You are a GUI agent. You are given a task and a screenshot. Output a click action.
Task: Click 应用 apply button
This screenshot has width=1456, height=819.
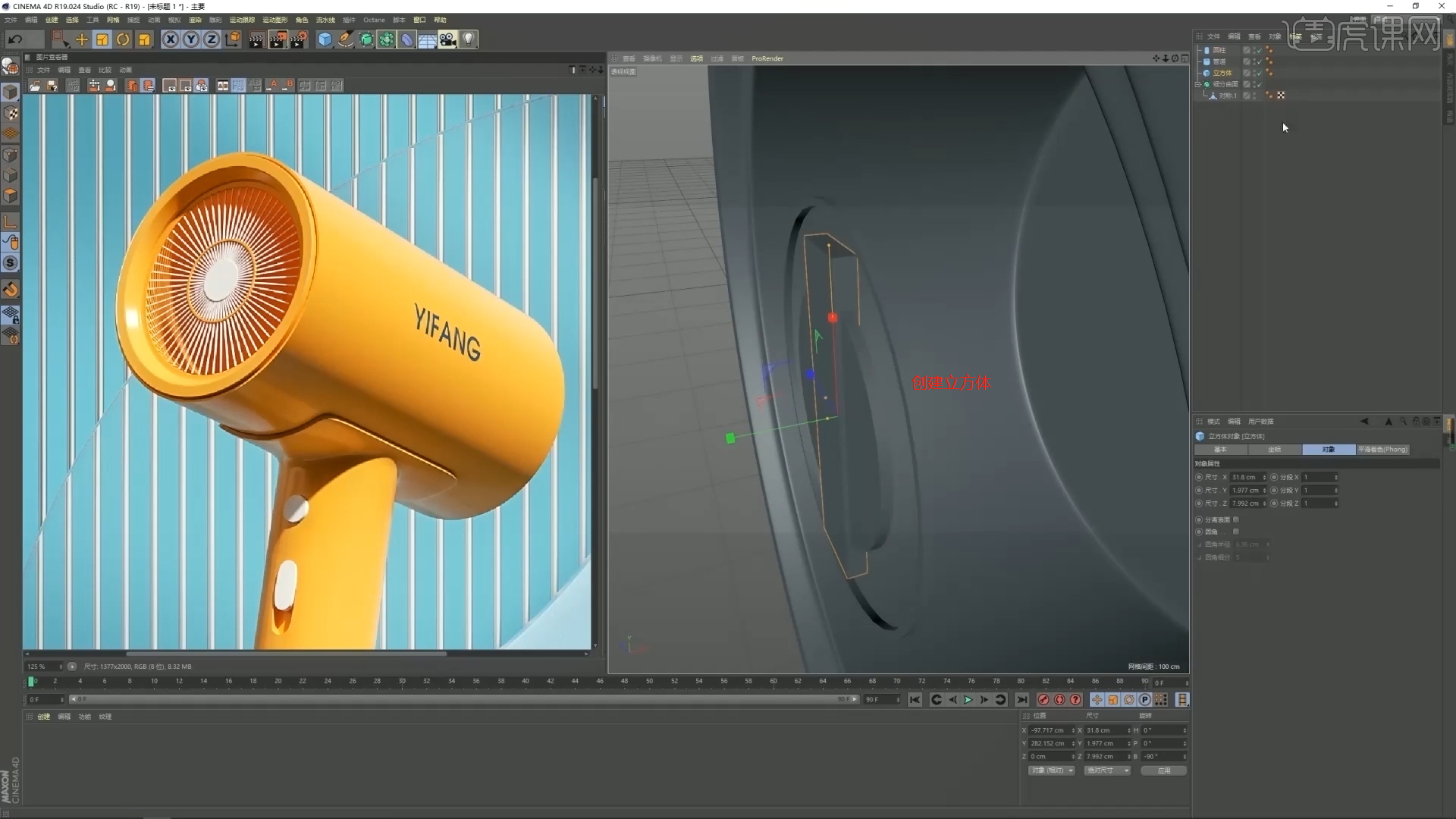coord(1164,770)
